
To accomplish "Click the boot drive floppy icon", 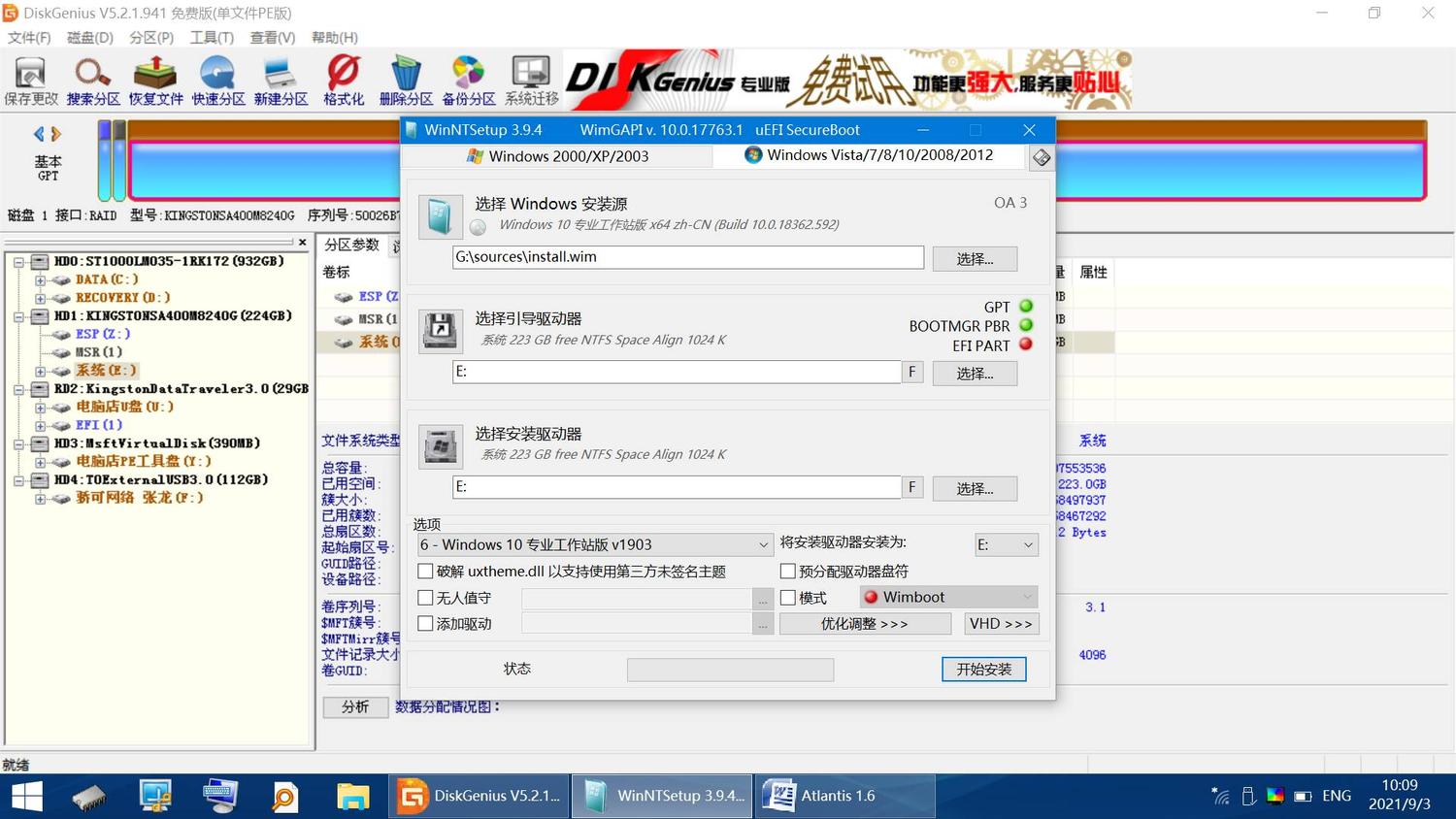I will pos(440,331).
